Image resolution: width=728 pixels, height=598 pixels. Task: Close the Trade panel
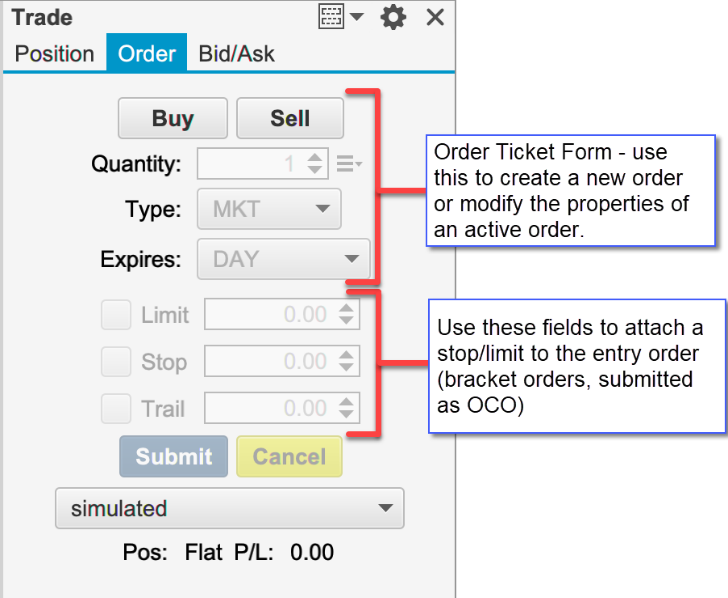pyautogui.click(x=435, y=17)
